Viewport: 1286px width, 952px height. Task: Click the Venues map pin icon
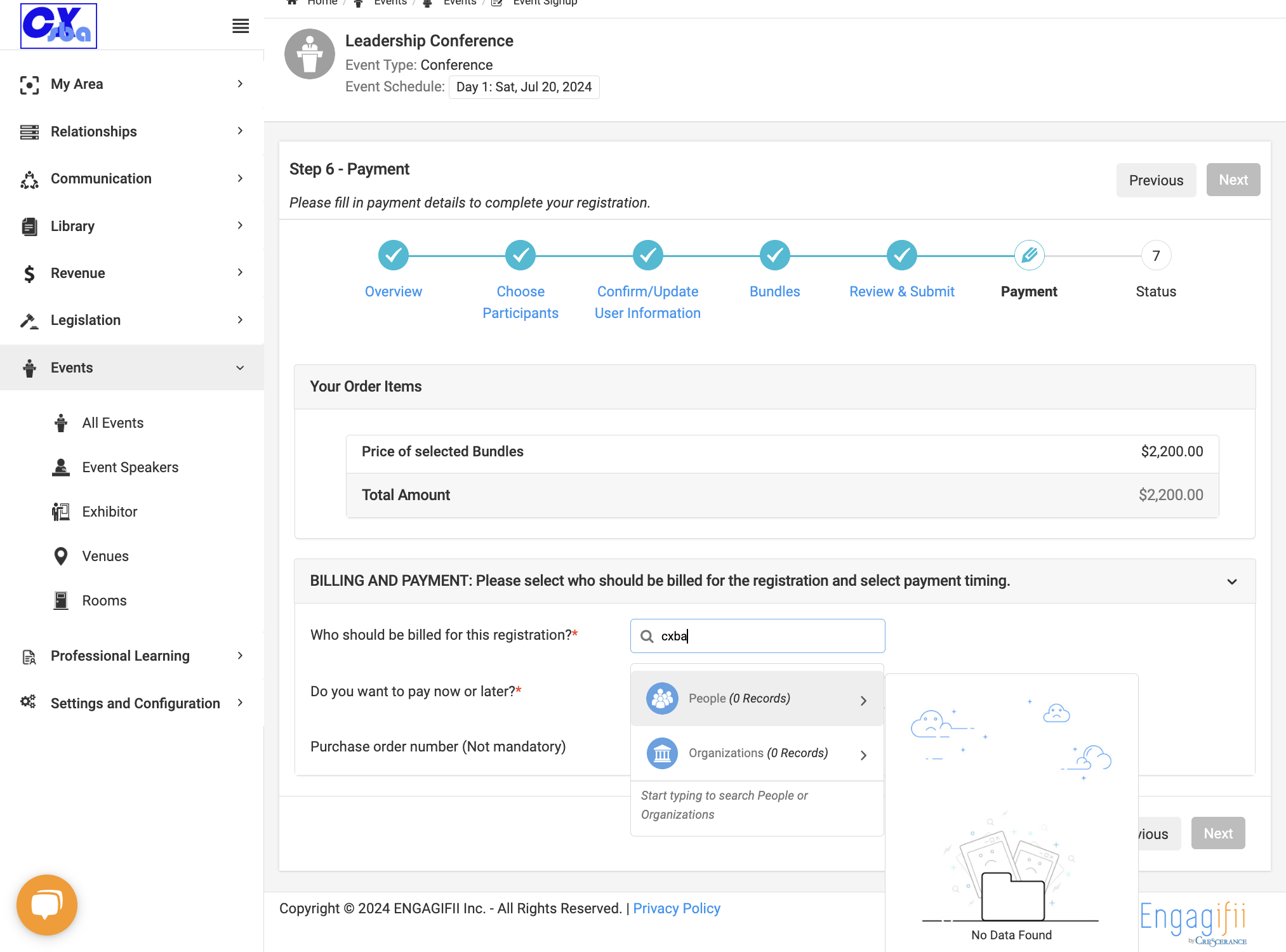[x=61, y=556]
